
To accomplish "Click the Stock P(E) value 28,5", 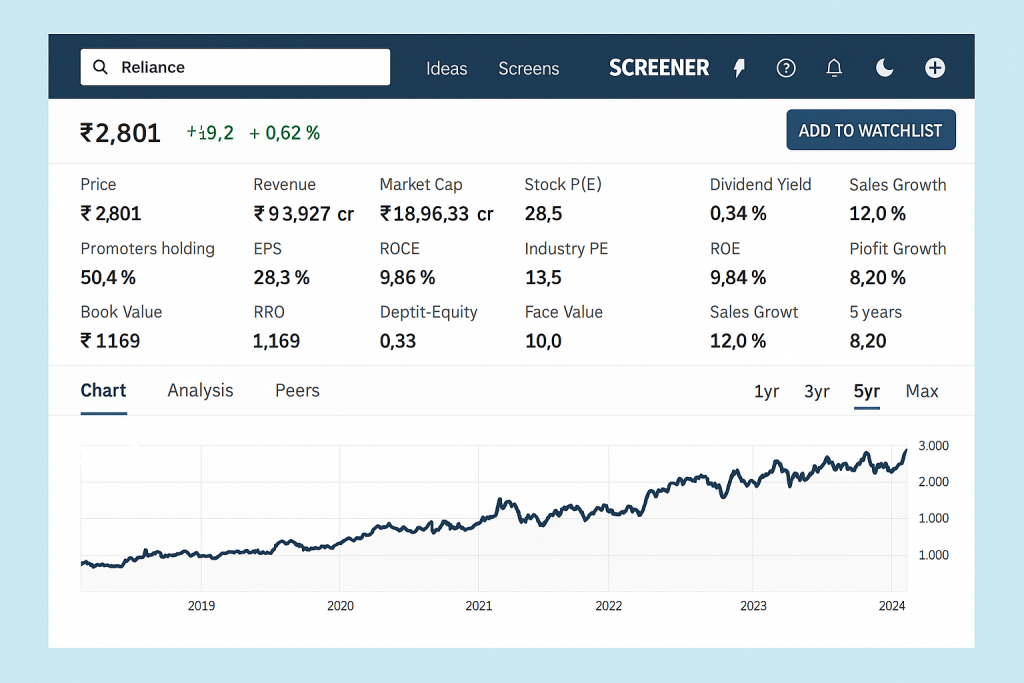I will pyautogui.click(x=543, y=214).
